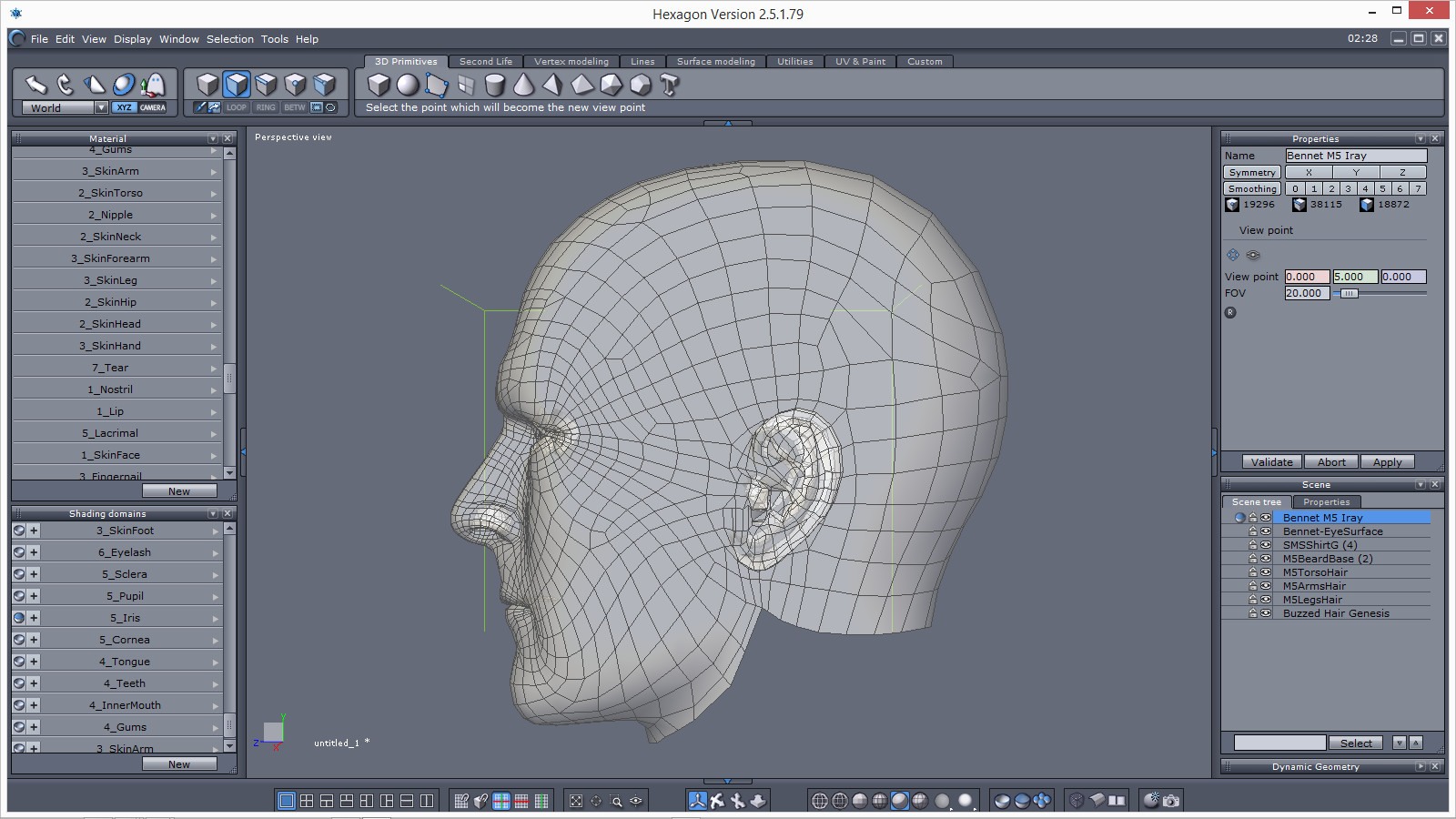The image size is (1456, 819).
Task: Click the set view point target icon
Action: [1233, 255]
